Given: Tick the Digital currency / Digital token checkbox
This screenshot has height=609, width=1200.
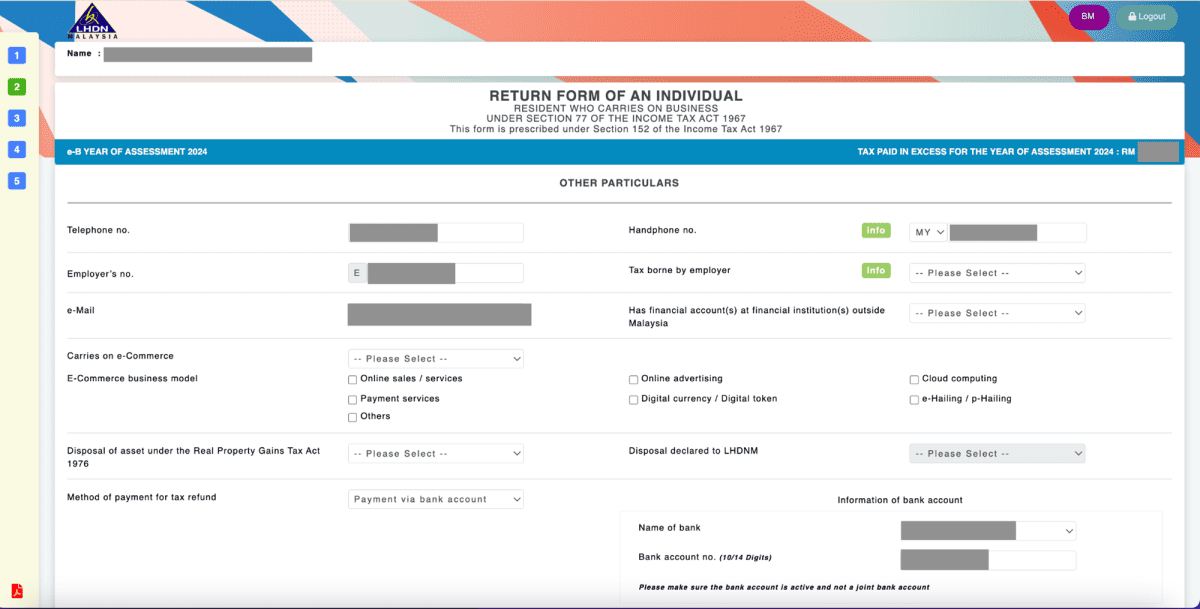Looking at the screenshot, I should point(633,400).
